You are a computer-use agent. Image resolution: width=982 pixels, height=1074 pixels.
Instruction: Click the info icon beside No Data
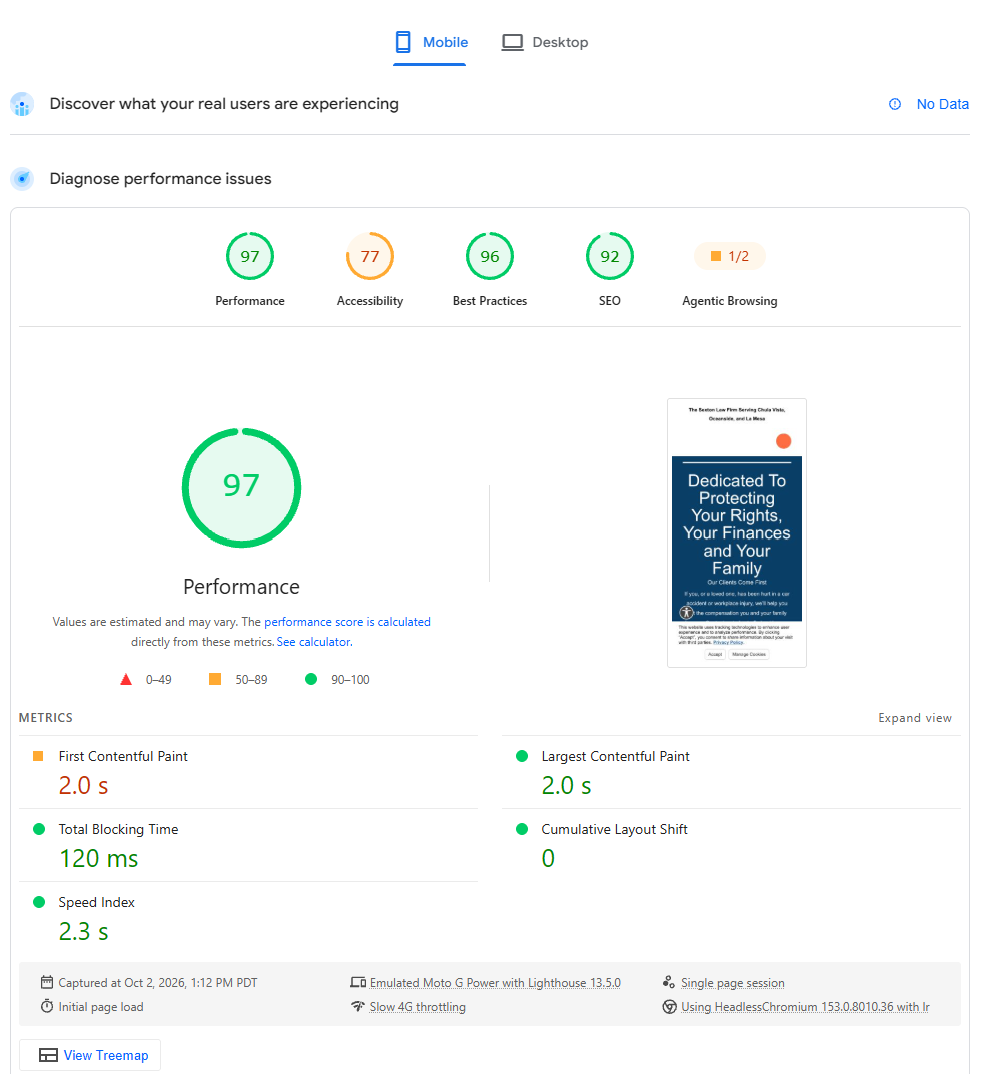click(895, 104)
